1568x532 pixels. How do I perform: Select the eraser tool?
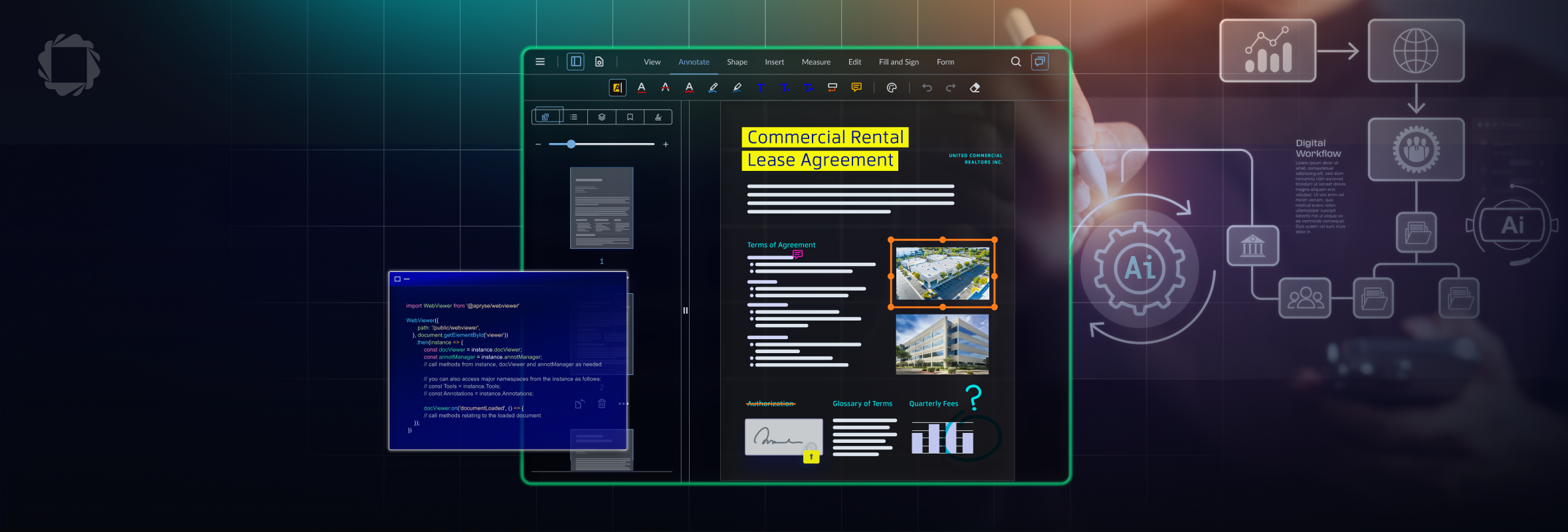(975, 88)
